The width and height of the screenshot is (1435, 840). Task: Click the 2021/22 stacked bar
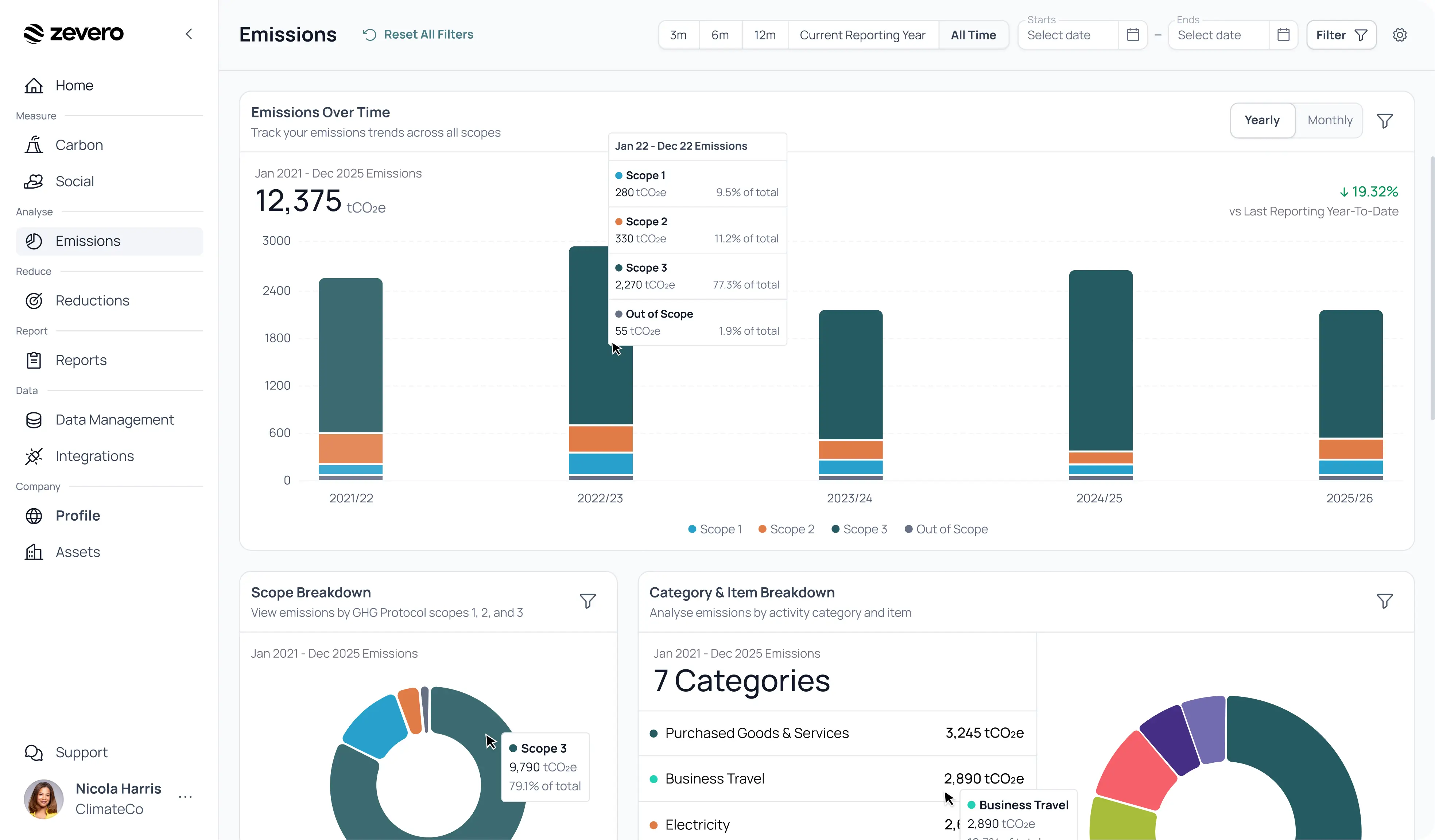pos(350,379)
